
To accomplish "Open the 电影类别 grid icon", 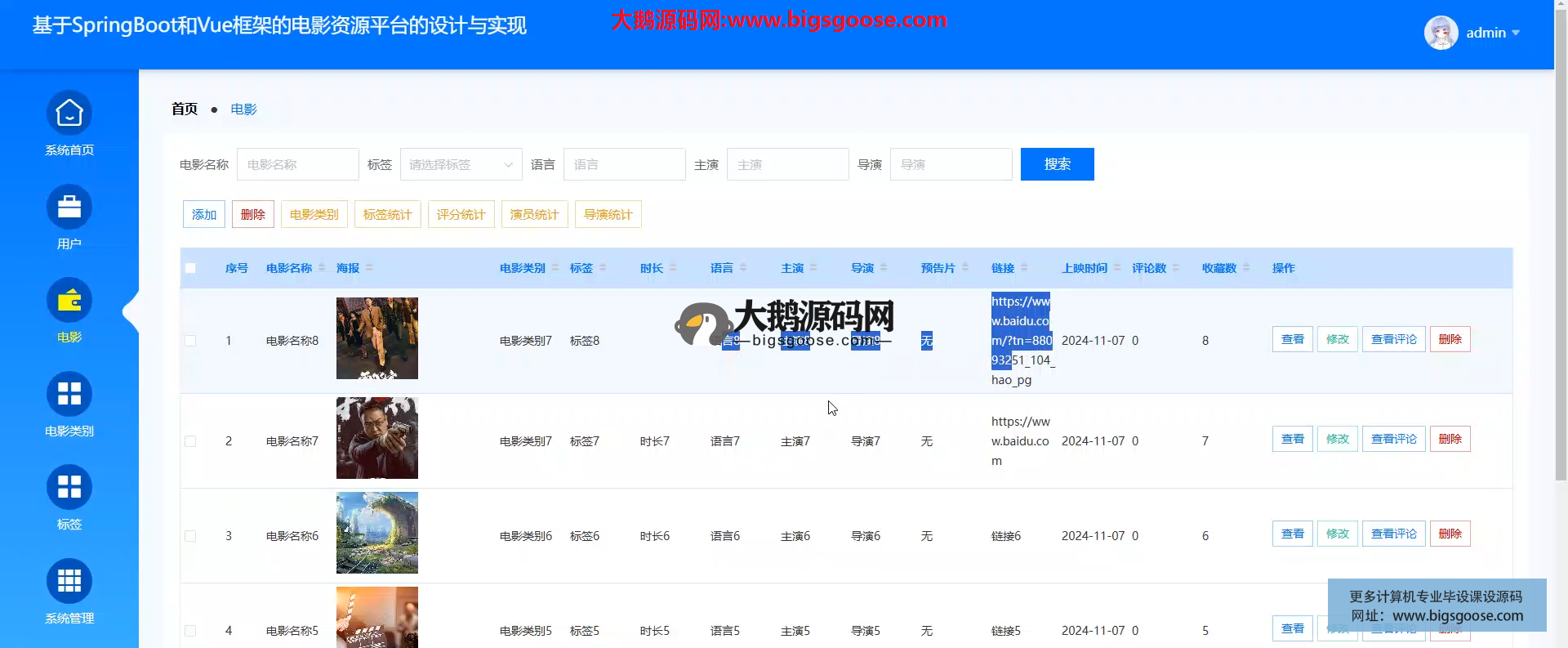I will (x=69, y=395).
